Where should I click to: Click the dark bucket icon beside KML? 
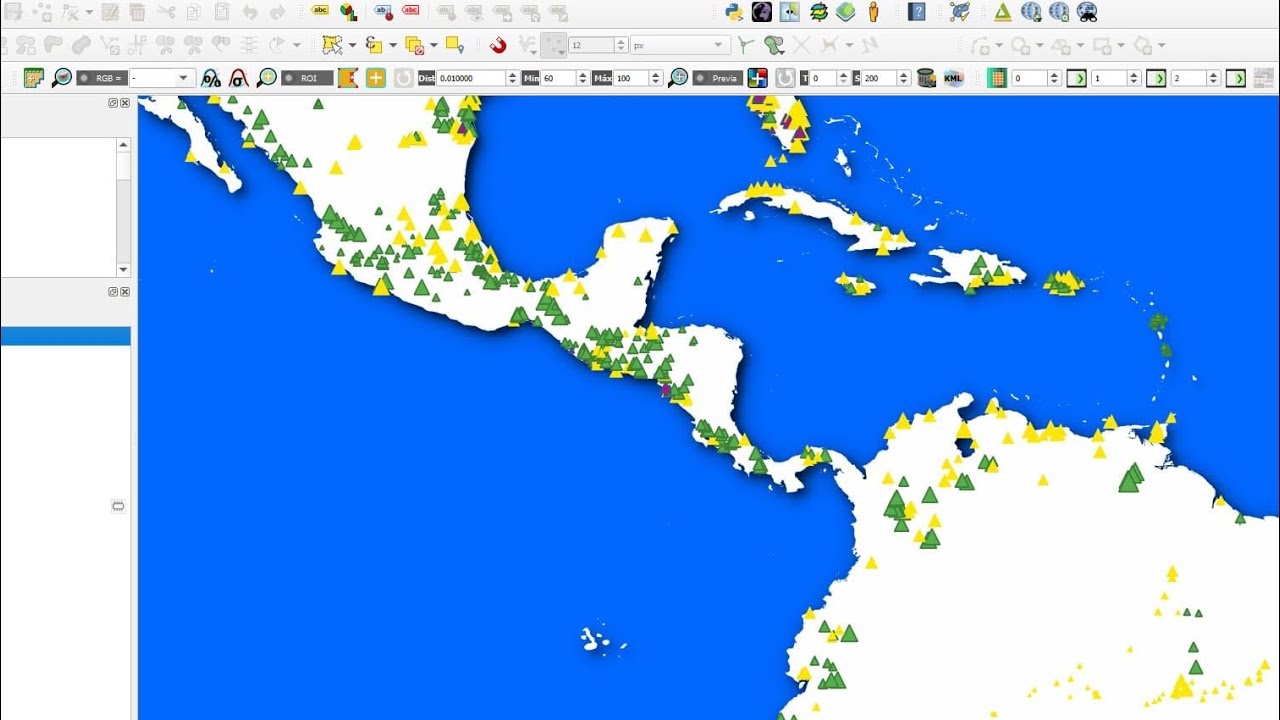926,78
